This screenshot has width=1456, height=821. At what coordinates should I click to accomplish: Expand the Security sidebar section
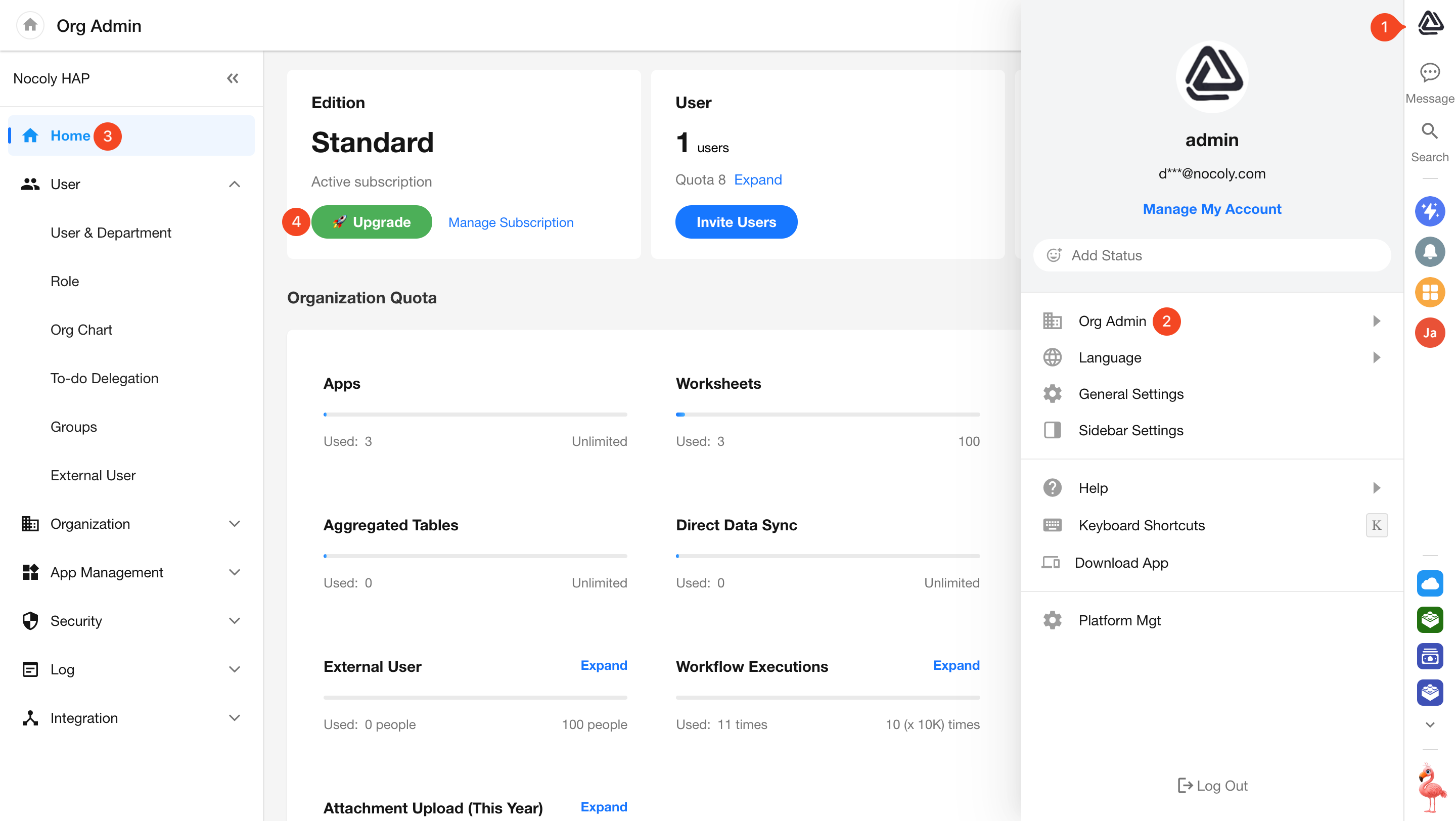234,621
